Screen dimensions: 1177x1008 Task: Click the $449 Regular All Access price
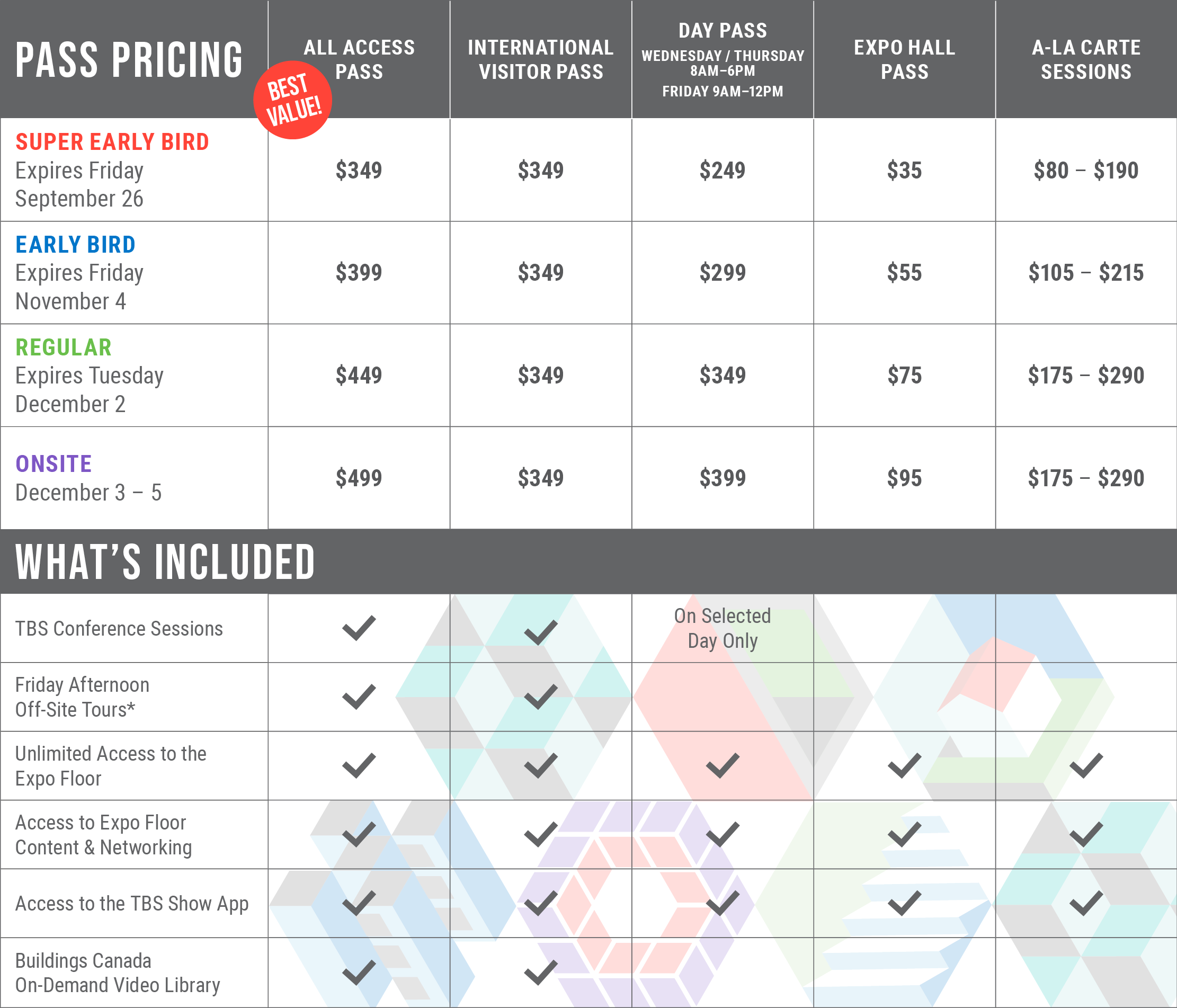(x=359, y=376)
